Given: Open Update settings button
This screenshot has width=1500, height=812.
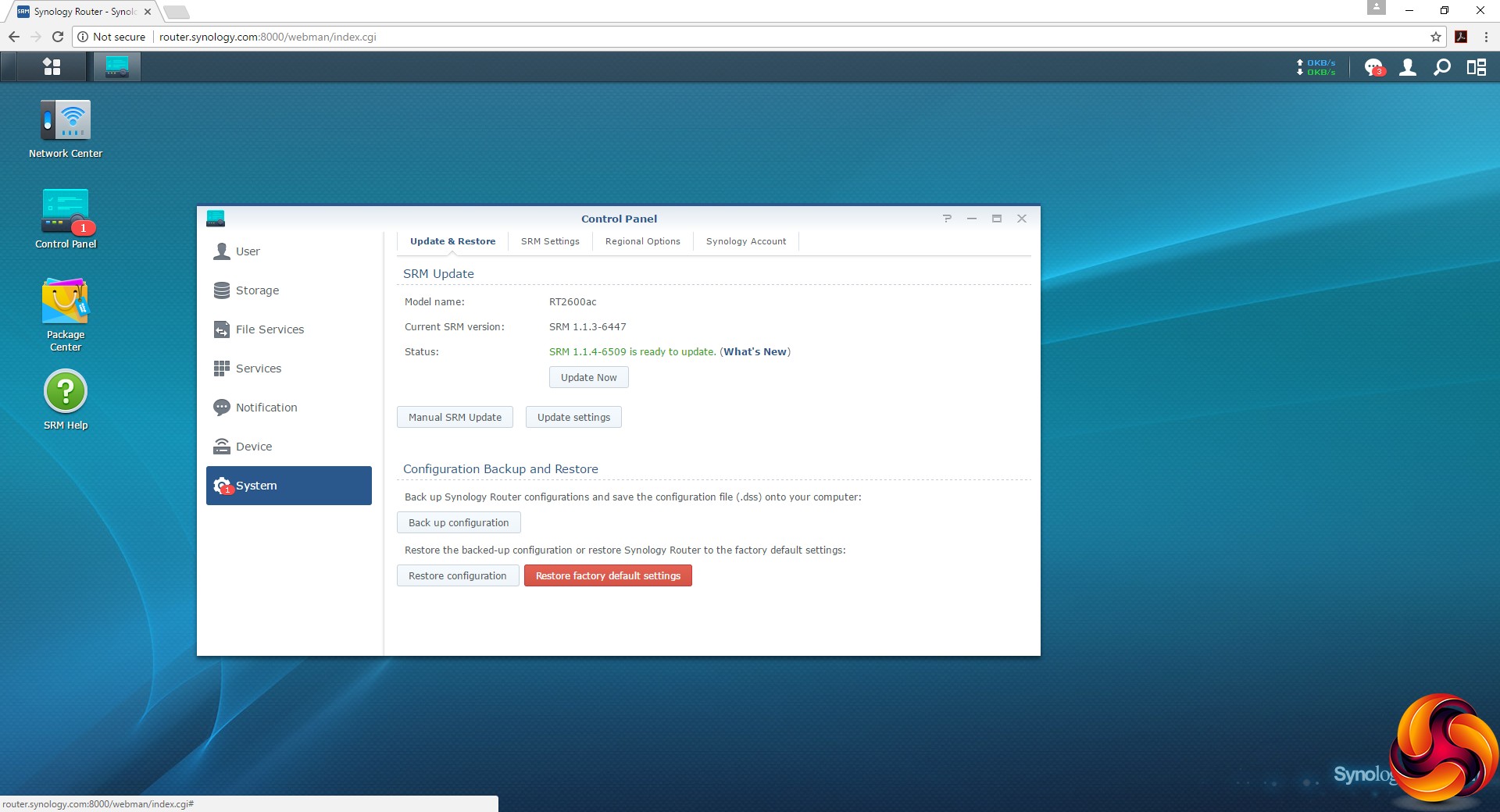Looking at the screenshot, I should [573, 418].
